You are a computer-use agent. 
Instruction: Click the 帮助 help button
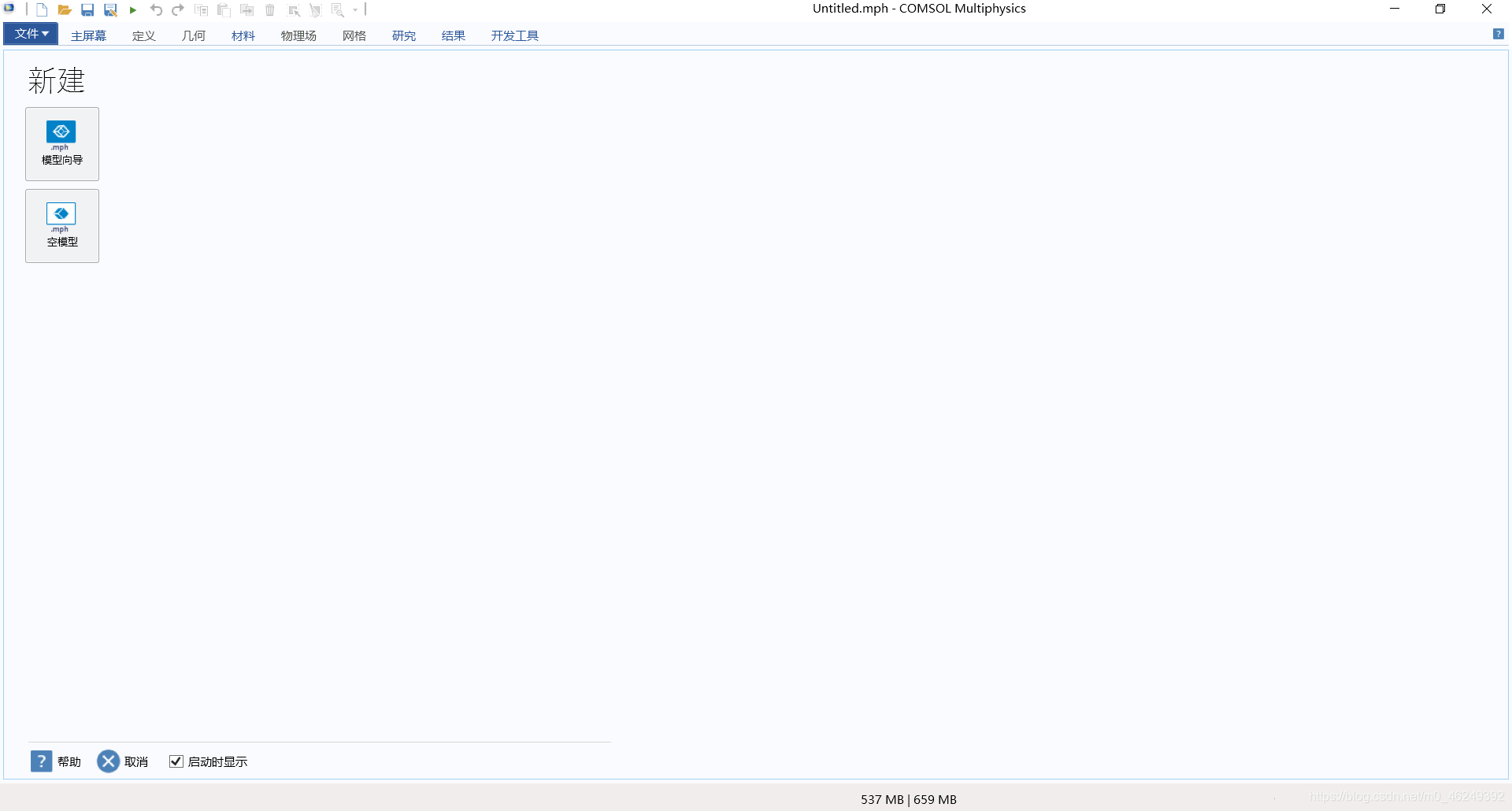[56, 761]
